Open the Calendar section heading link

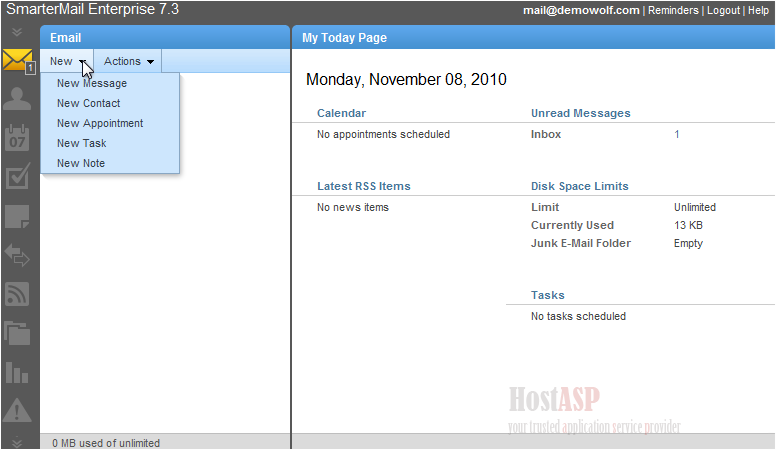341,113
